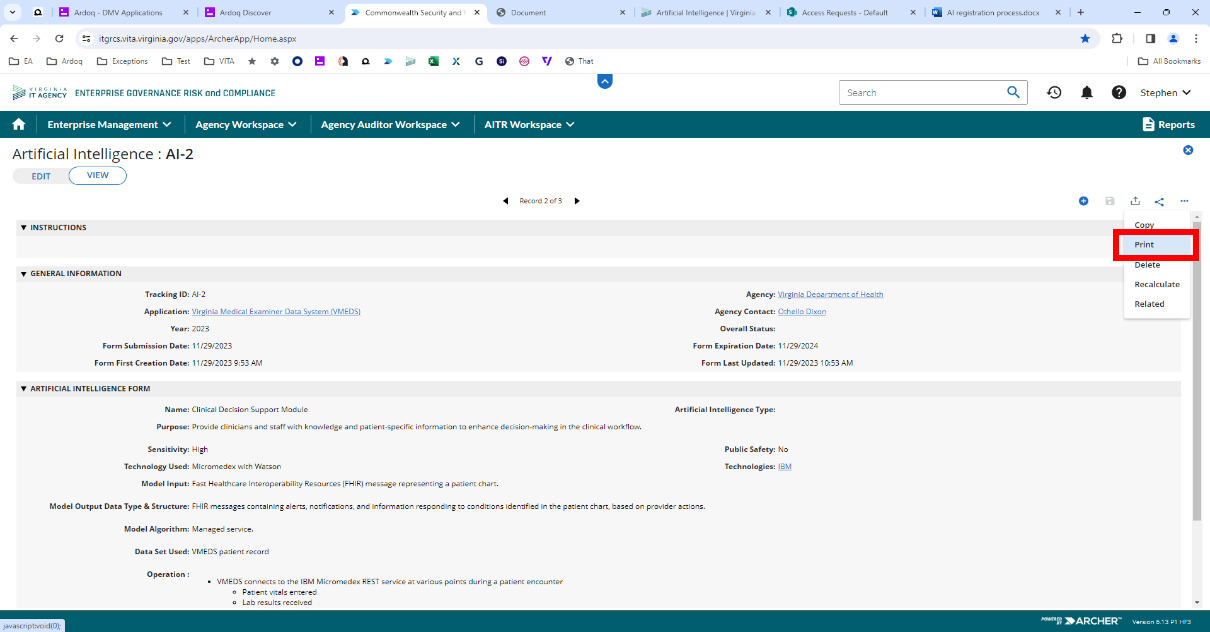Open the new tab plus button
The width and height of the screenshot is (1210, 632).
tap(1080, 13)
